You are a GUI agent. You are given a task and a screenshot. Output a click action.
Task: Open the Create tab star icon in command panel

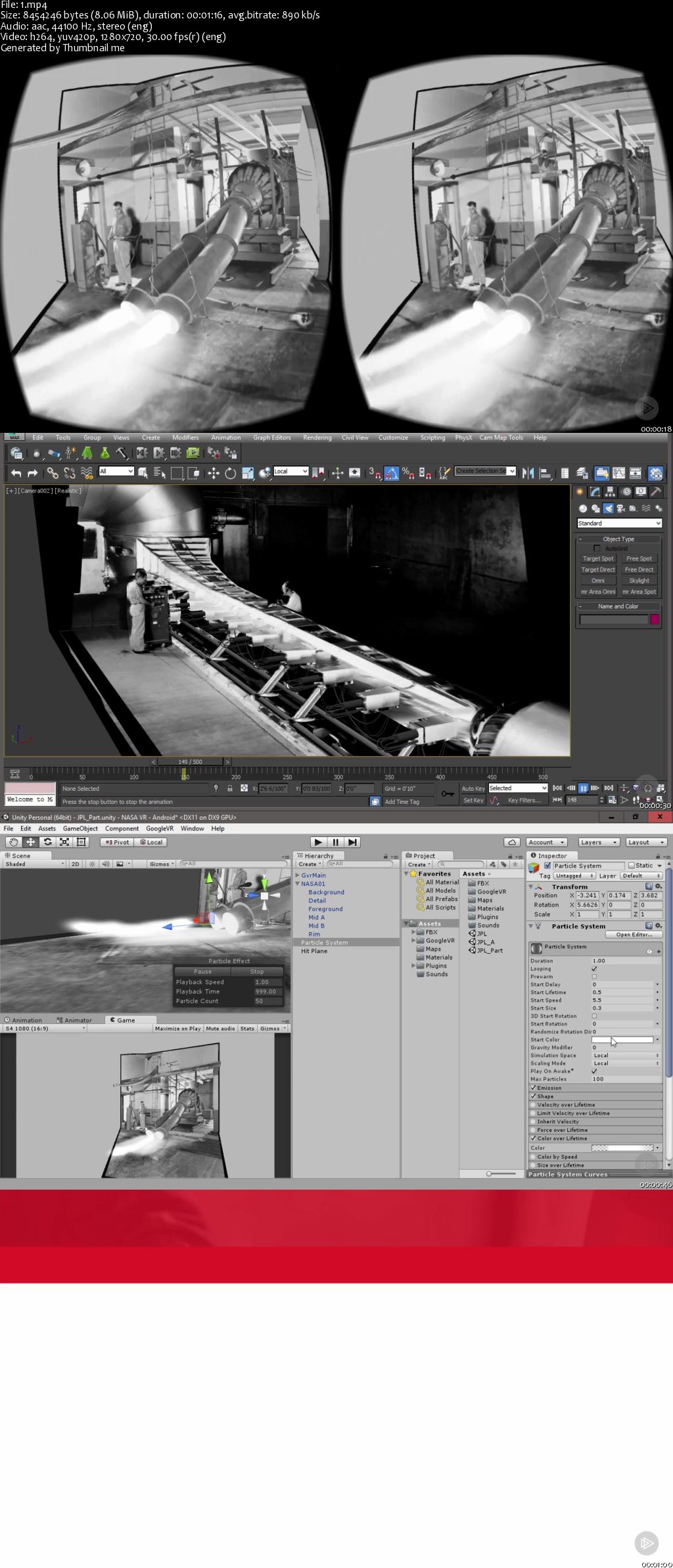[580, 491]
